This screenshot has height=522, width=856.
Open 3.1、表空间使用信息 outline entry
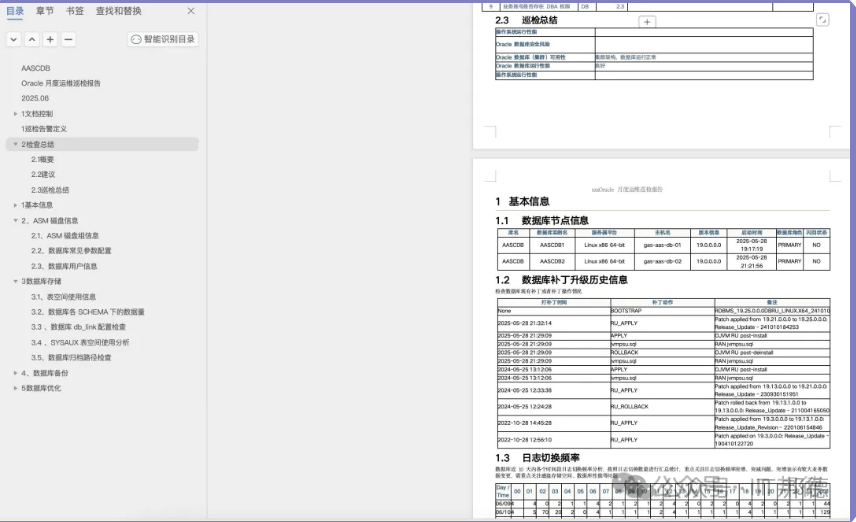coord(63,296)
